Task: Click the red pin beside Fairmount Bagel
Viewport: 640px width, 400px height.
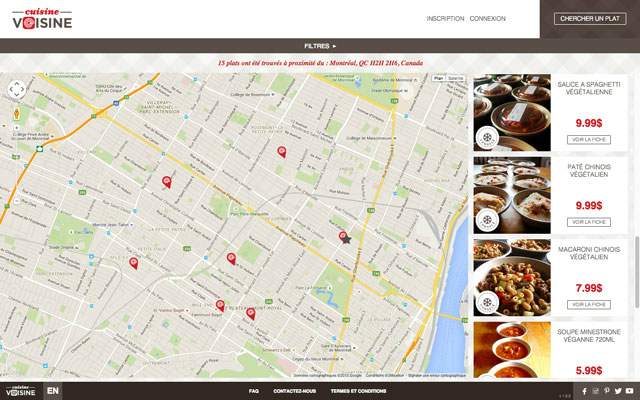Action: click(x=220, y=305)
